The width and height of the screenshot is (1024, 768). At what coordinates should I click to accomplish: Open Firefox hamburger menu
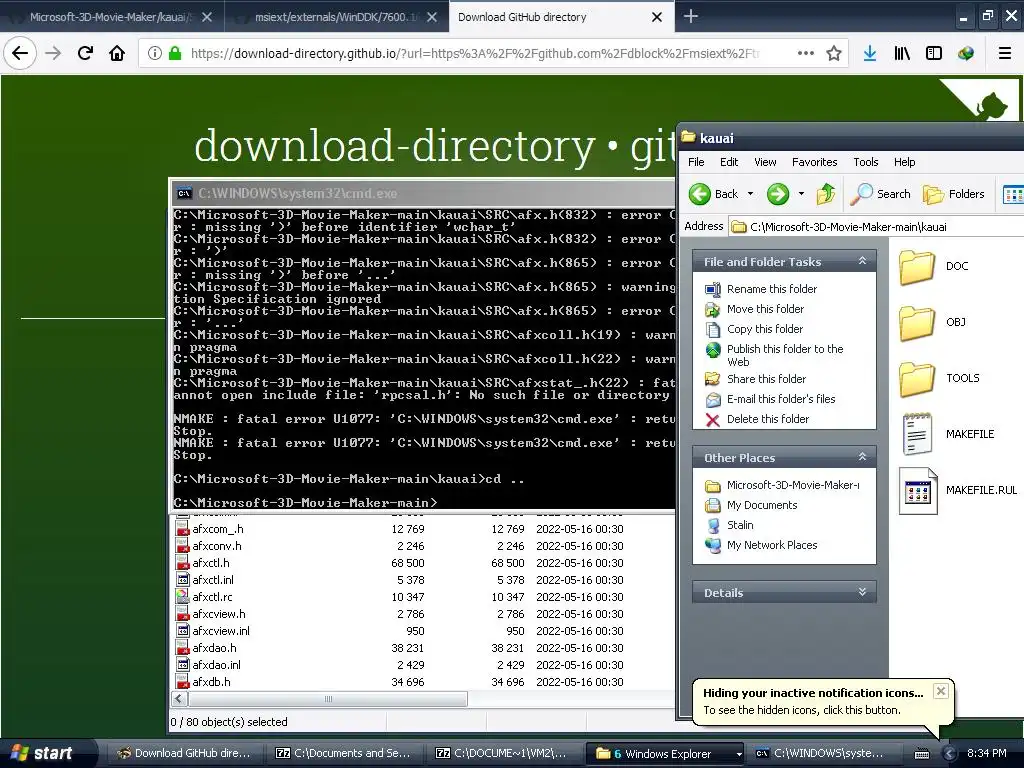(1005, 54)
